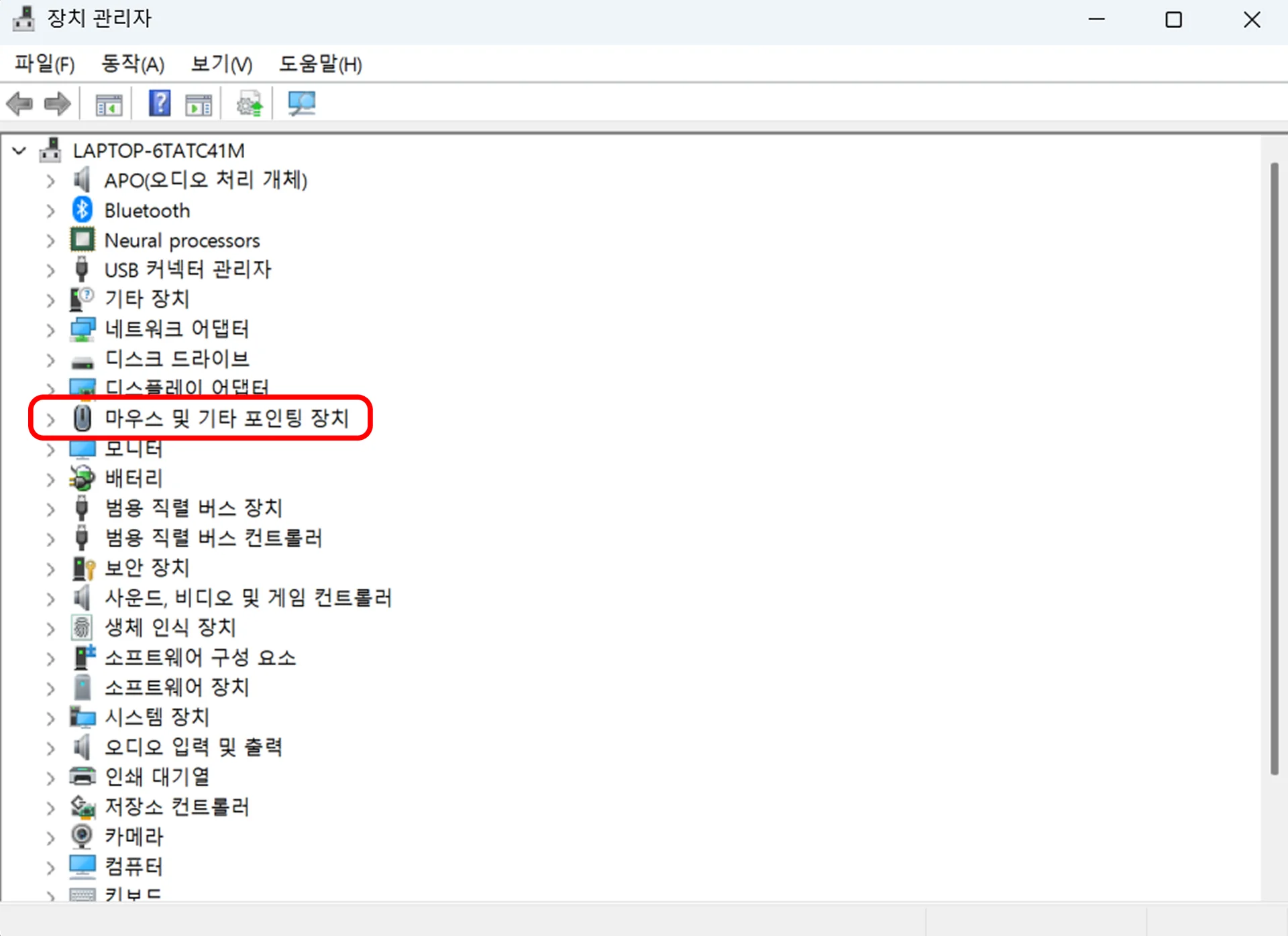Expand the 기타 장치 category

(x=50, y=299)
